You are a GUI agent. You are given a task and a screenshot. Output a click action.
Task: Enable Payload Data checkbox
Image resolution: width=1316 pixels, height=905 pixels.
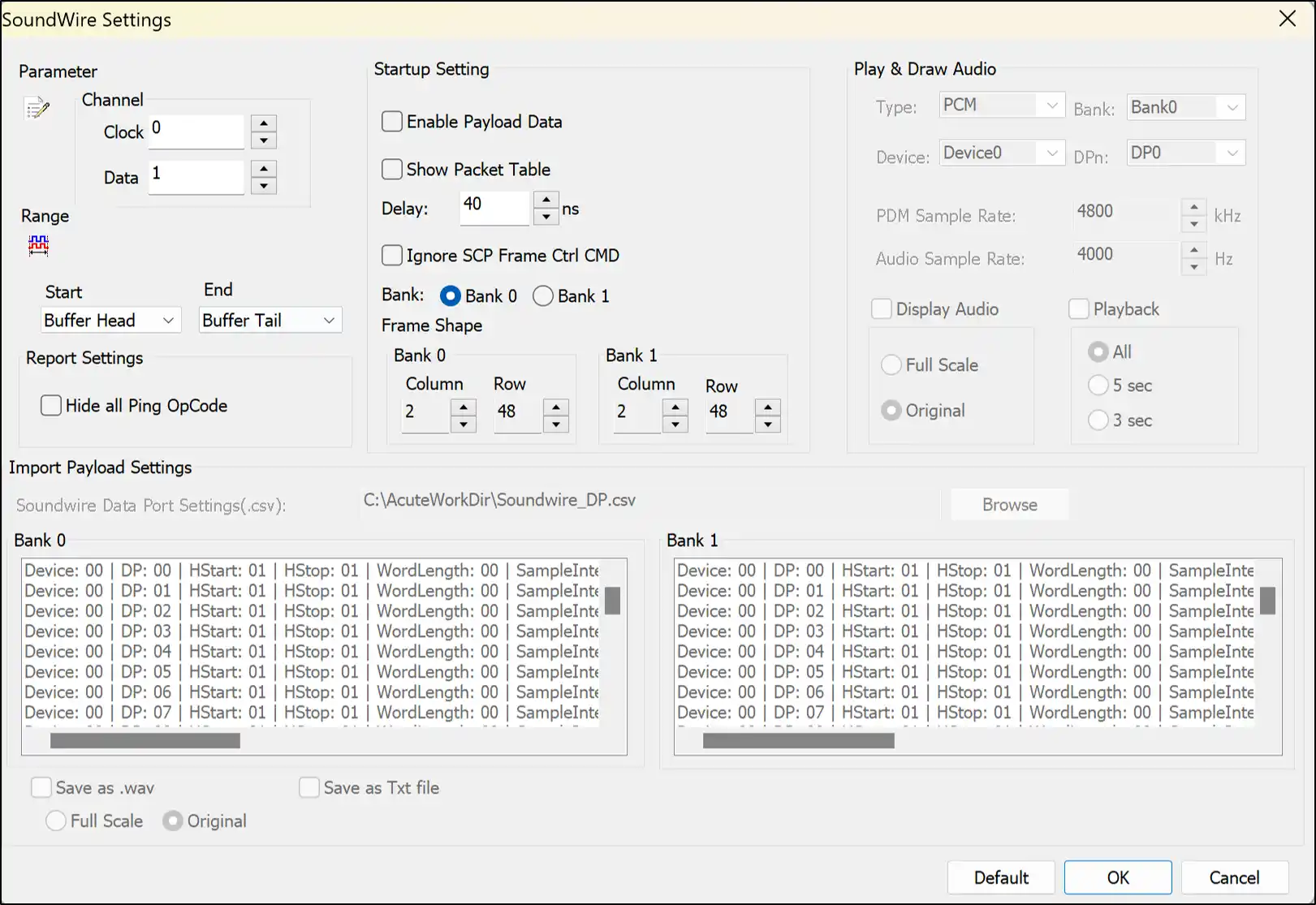pyautogui.click(x=392, y=122)
